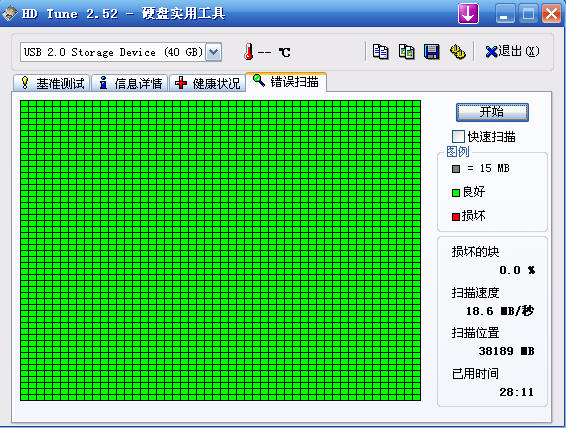Enable the 快速扫描 quick scan checkbox

(x=458, y=136)
